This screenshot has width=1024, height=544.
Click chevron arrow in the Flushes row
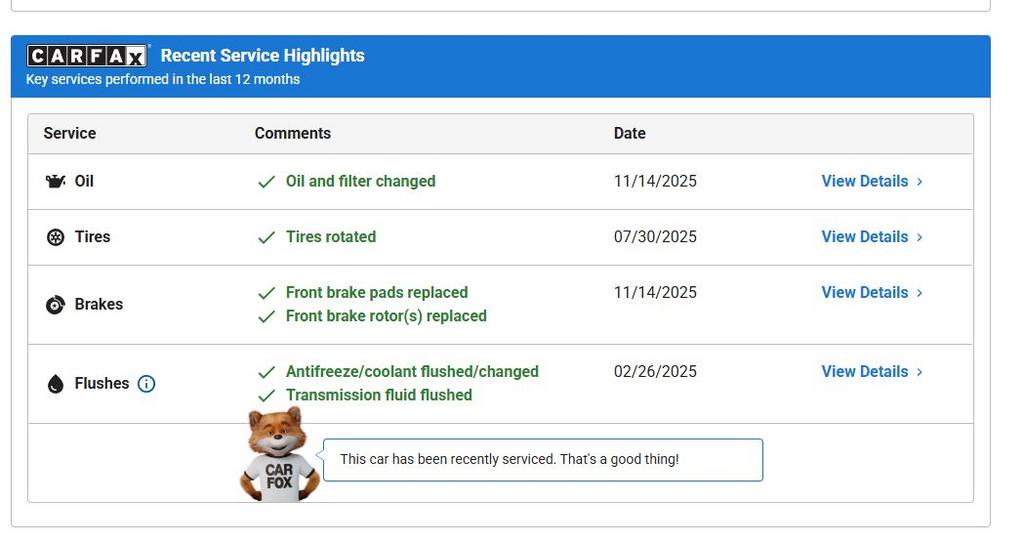pyautogui.click(x=920, y=372)
